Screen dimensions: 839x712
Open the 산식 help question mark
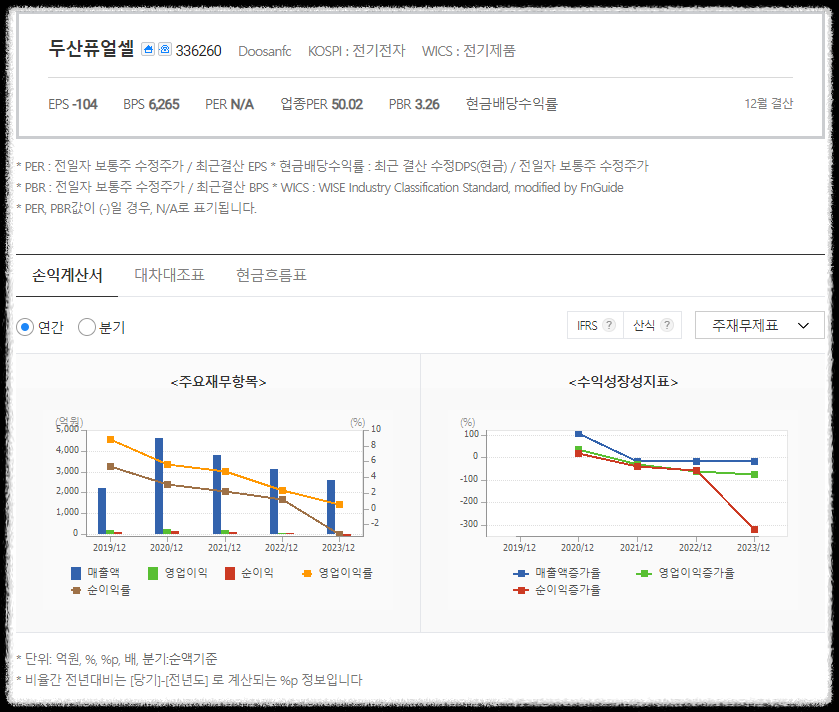(667, 325)
